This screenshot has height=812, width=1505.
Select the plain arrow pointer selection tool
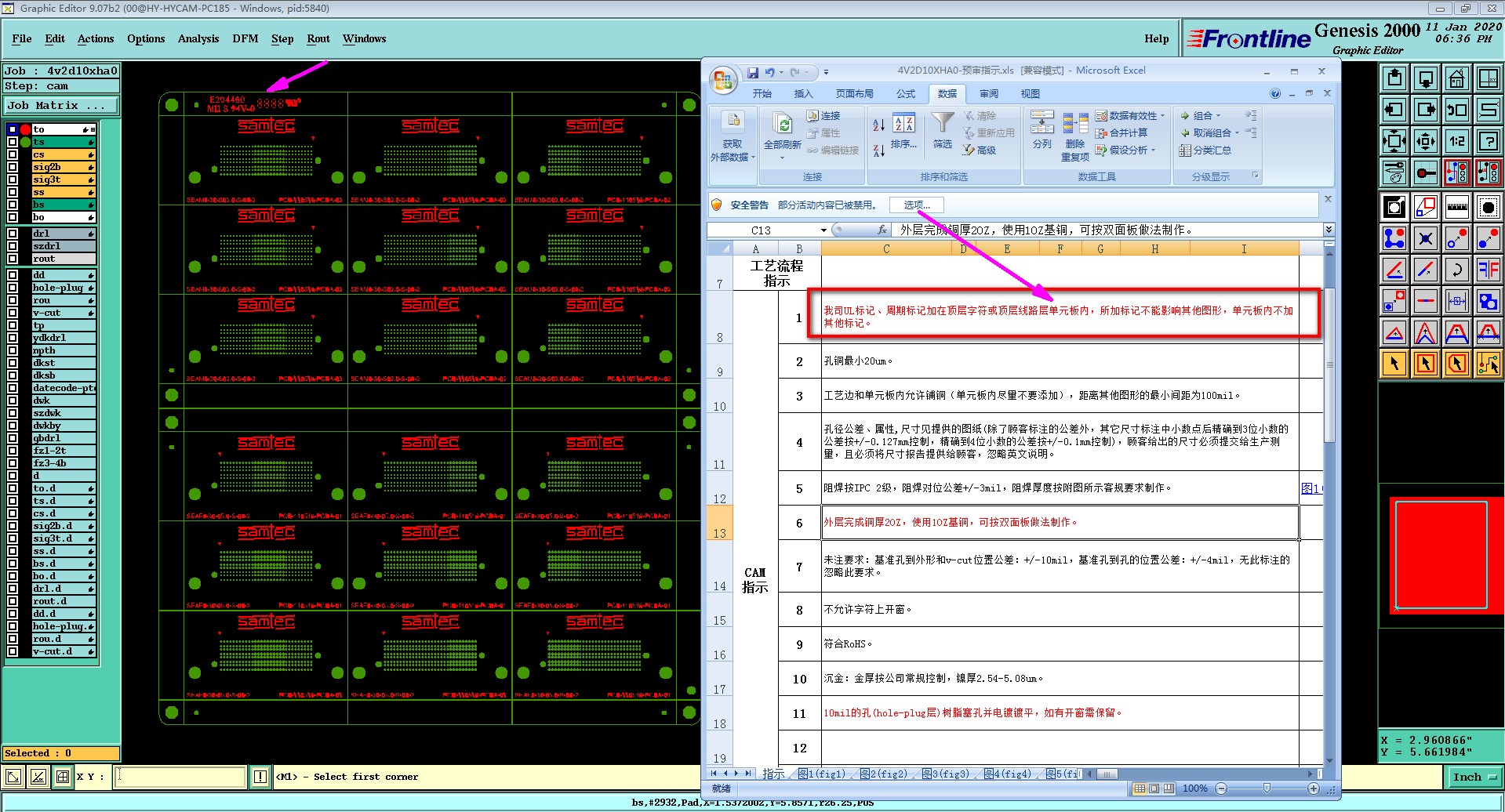pos(1394,364)
